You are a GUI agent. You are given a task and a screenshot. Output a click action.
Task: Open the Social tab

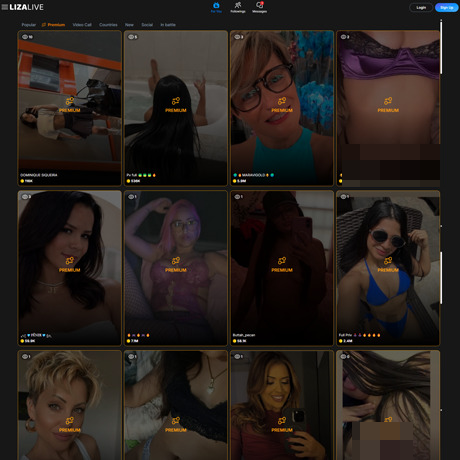tap(147, 25)
